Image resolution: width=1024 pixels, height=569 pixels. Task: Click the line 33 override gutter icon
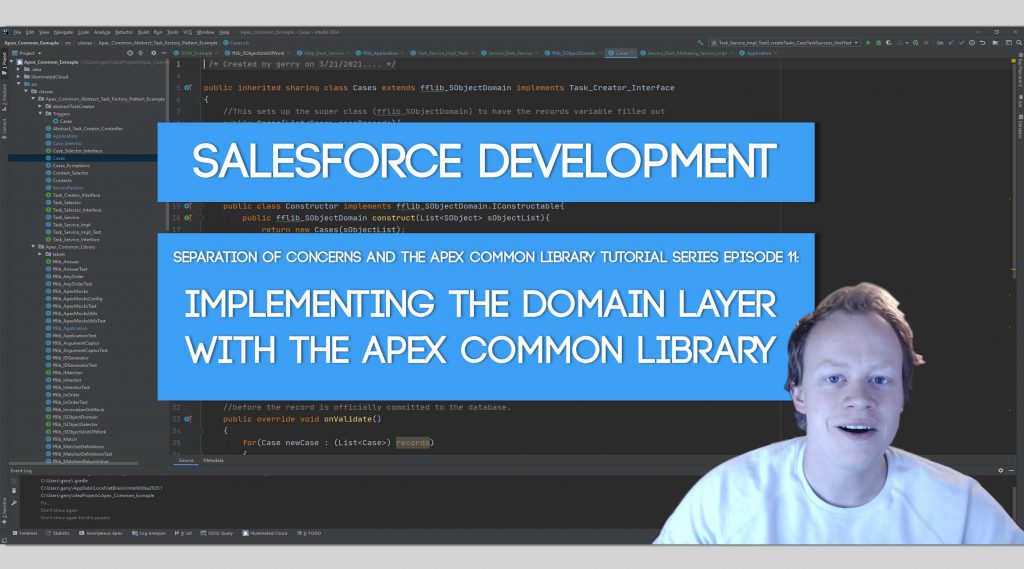point(187,419)
